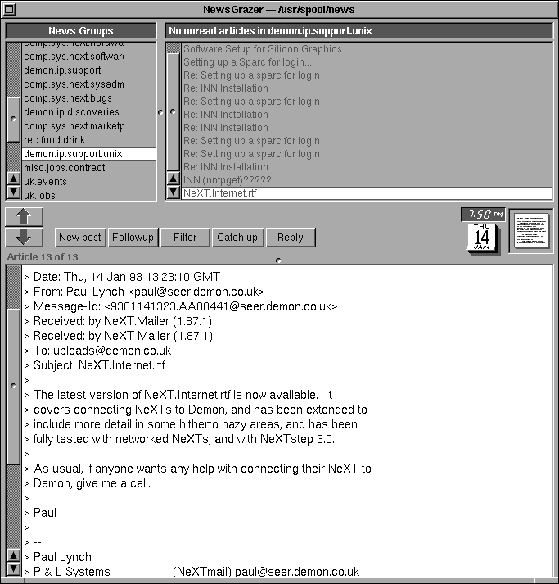Click the large up arrow navigation button
559x584 pixels.
(24, 217)
